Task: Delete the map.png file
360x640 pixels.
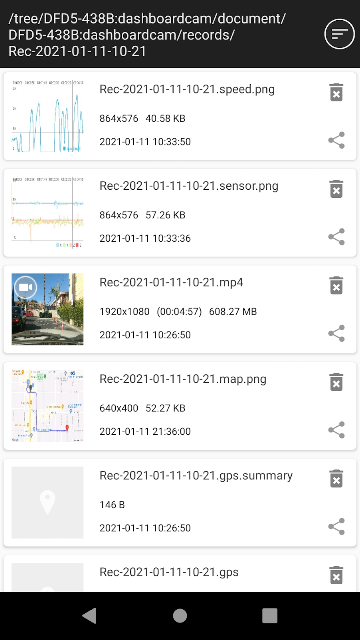Action: (336, 382)
